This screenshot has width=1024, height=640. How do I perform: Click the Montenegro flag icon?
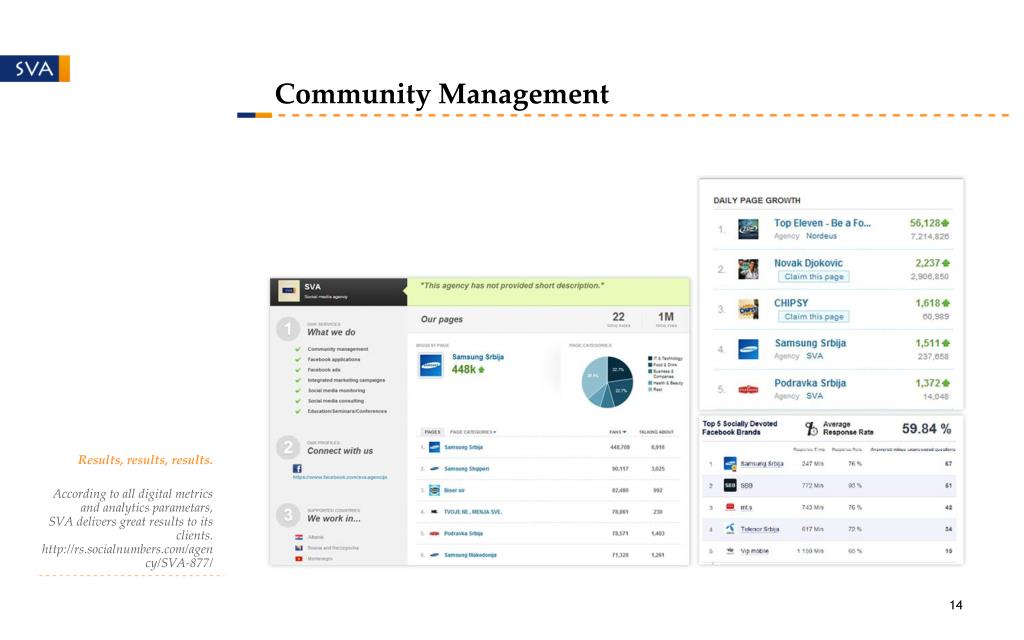click(x=299, y=559)
